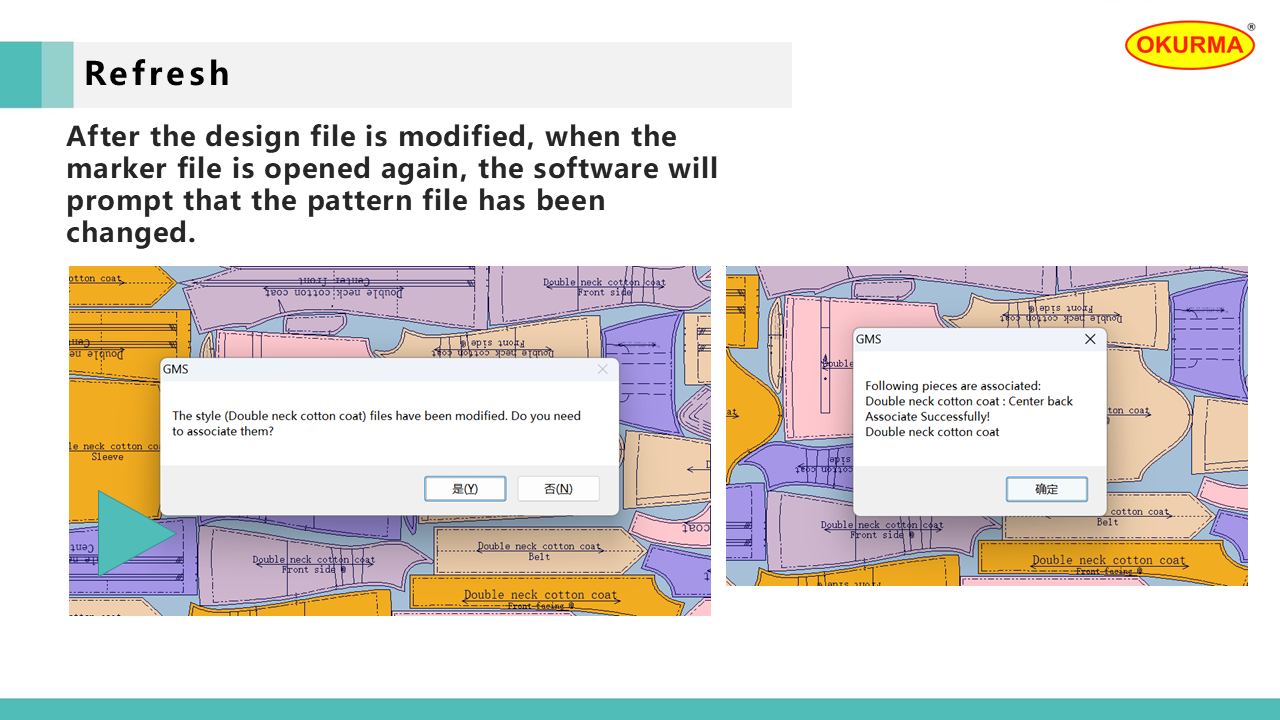Click the green play arrow icon
1280x720 pixels.
click(132, 533)
